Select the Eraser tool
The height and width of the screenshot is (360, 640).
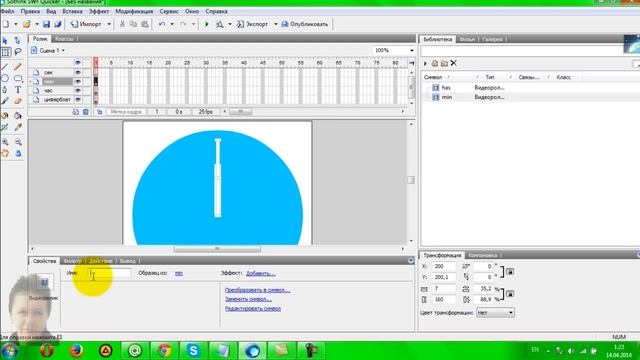pos(18,101)
